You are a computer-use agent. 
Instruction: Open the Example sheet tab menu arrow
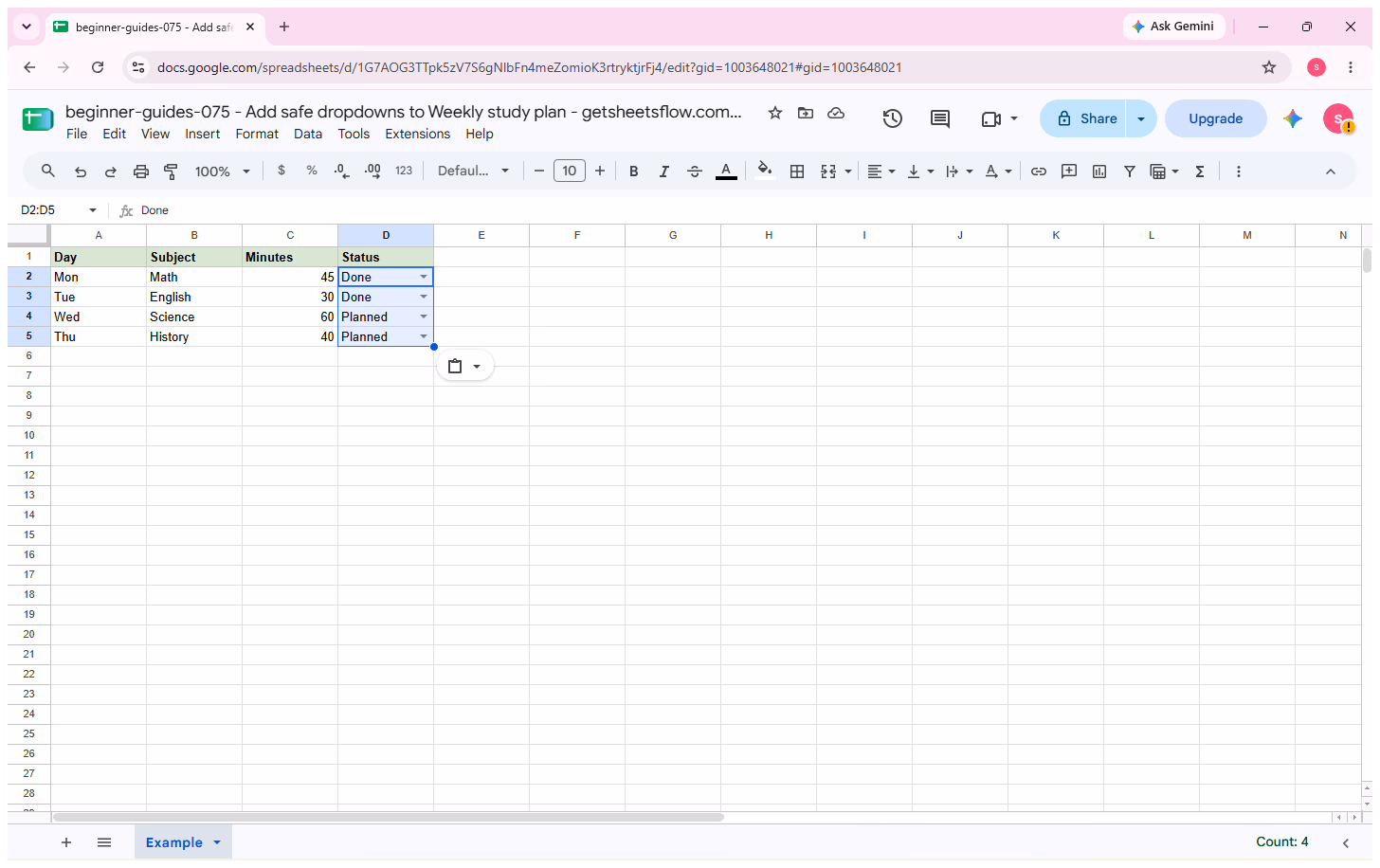217,842
